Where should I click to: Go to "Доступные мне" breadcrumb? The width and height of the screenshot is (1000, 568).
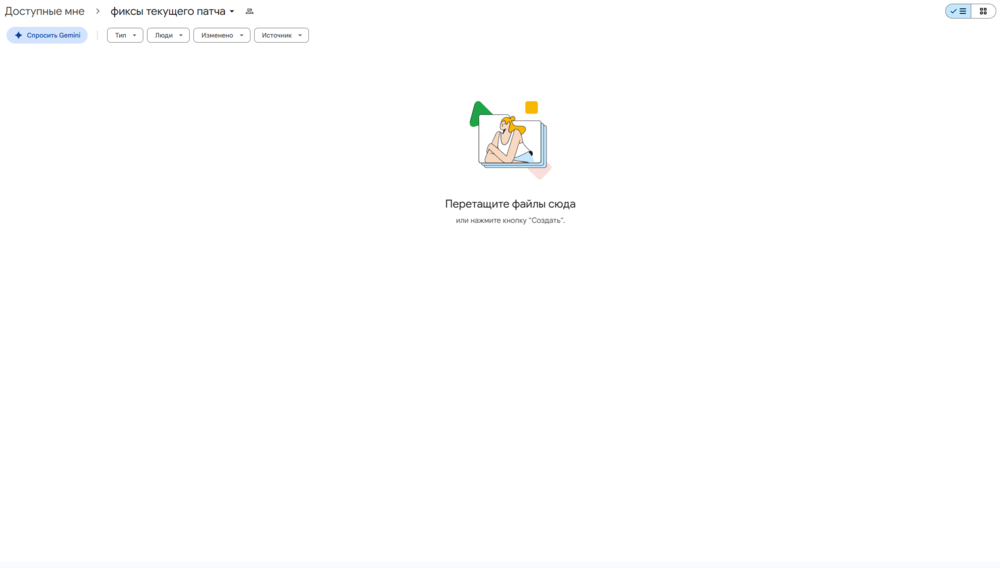pyautogui.click(x=45, y=11)
